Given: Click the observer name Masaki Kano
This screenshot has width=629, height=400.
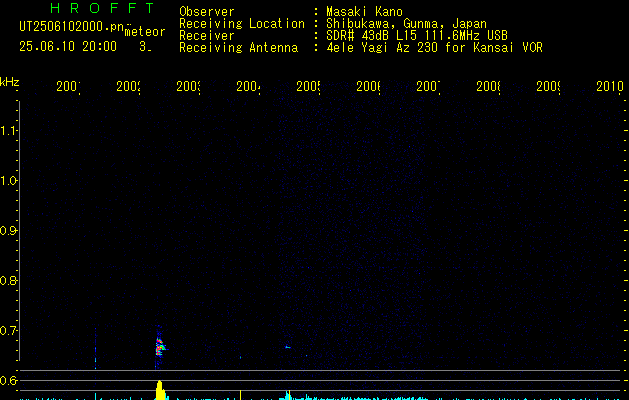Looking at the screenshot, I should tap(364, 12).
